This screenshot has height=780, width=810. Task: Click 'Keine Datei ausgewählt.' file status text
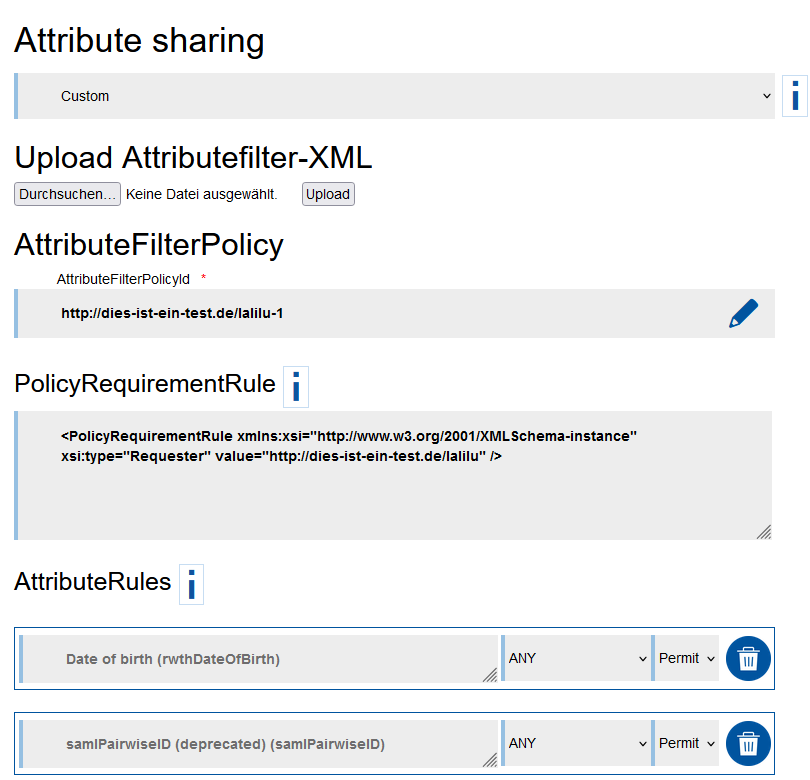pyautogui.click(x=202, y=194)
